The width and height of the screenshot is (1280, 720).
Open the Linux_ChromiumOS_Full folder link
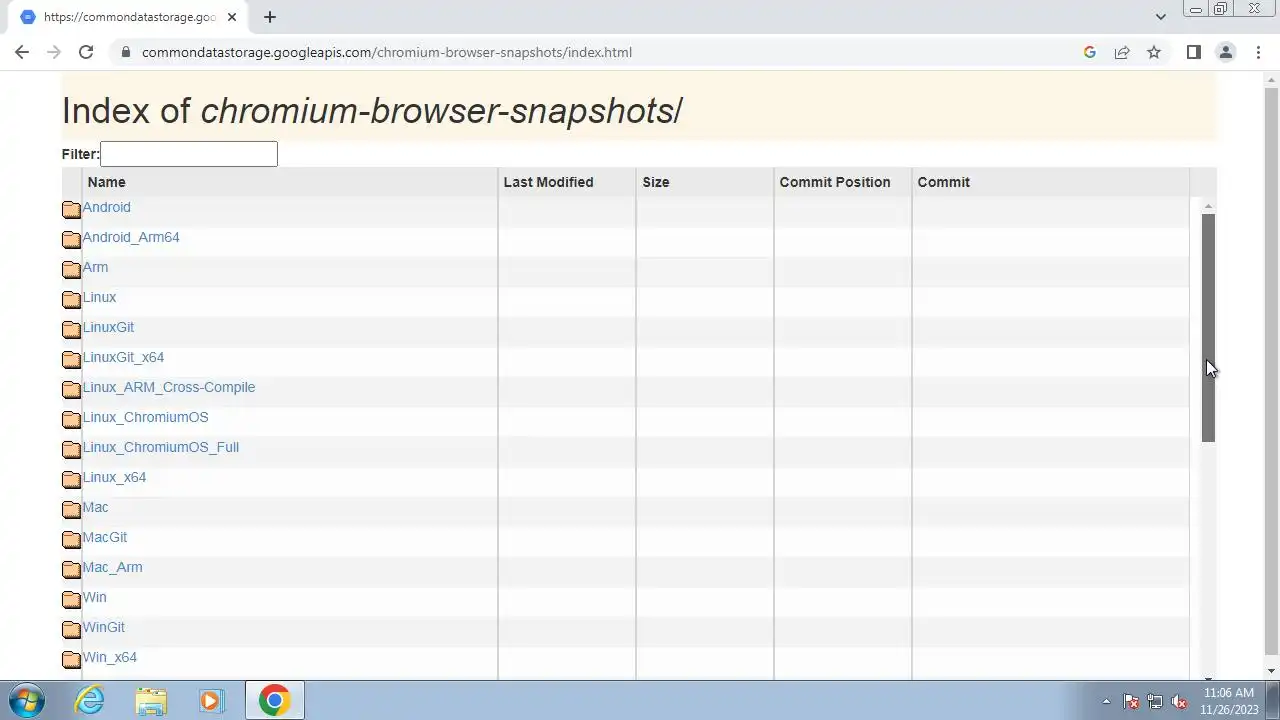click(x=161, y=447)
